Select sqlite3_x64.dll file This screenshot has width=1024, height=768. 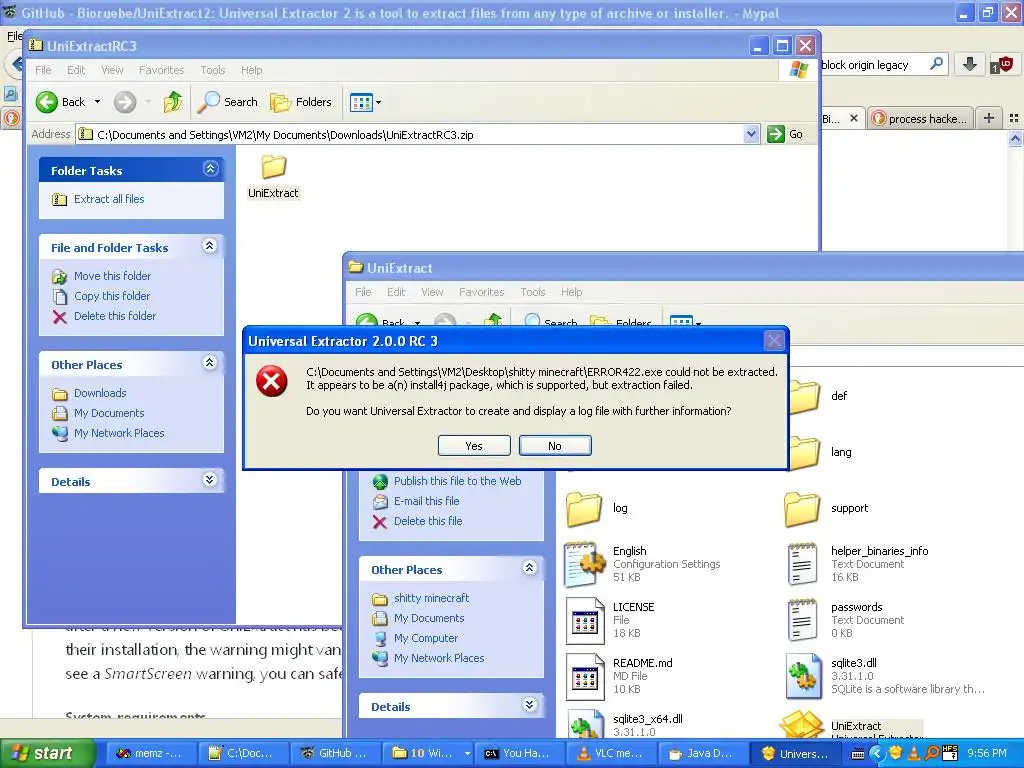pos(625,725)
